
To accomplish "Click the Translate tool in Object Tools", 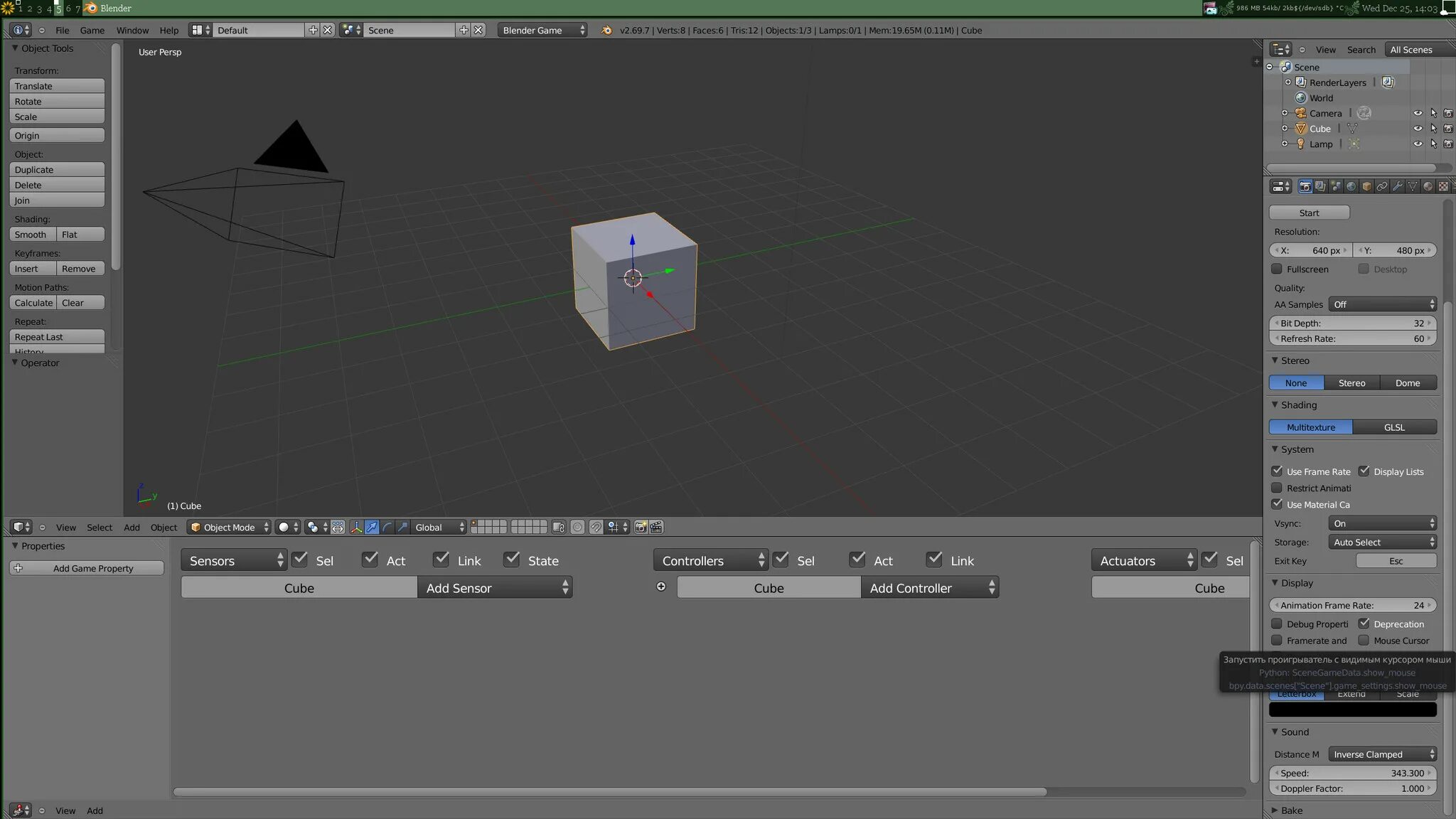I will pyautogui.click(x=57, y=86).
